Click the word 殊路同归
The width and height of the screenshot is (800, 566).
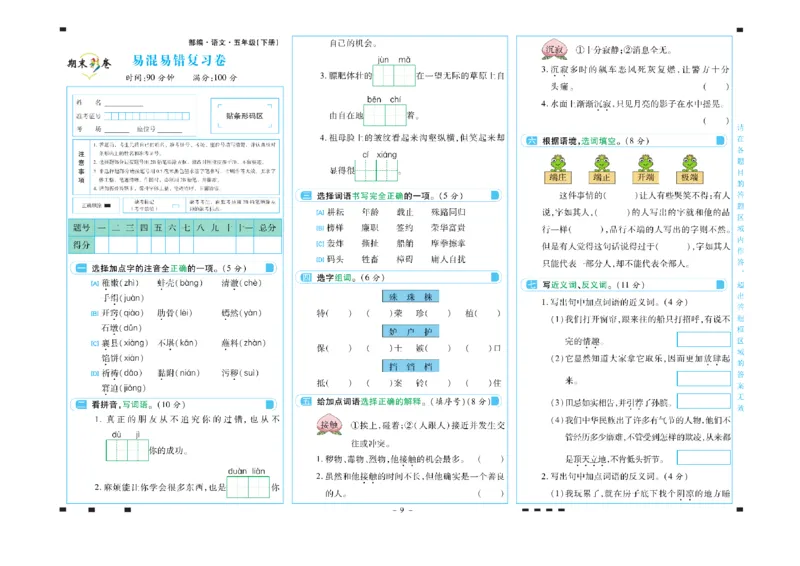coord(448,212)
